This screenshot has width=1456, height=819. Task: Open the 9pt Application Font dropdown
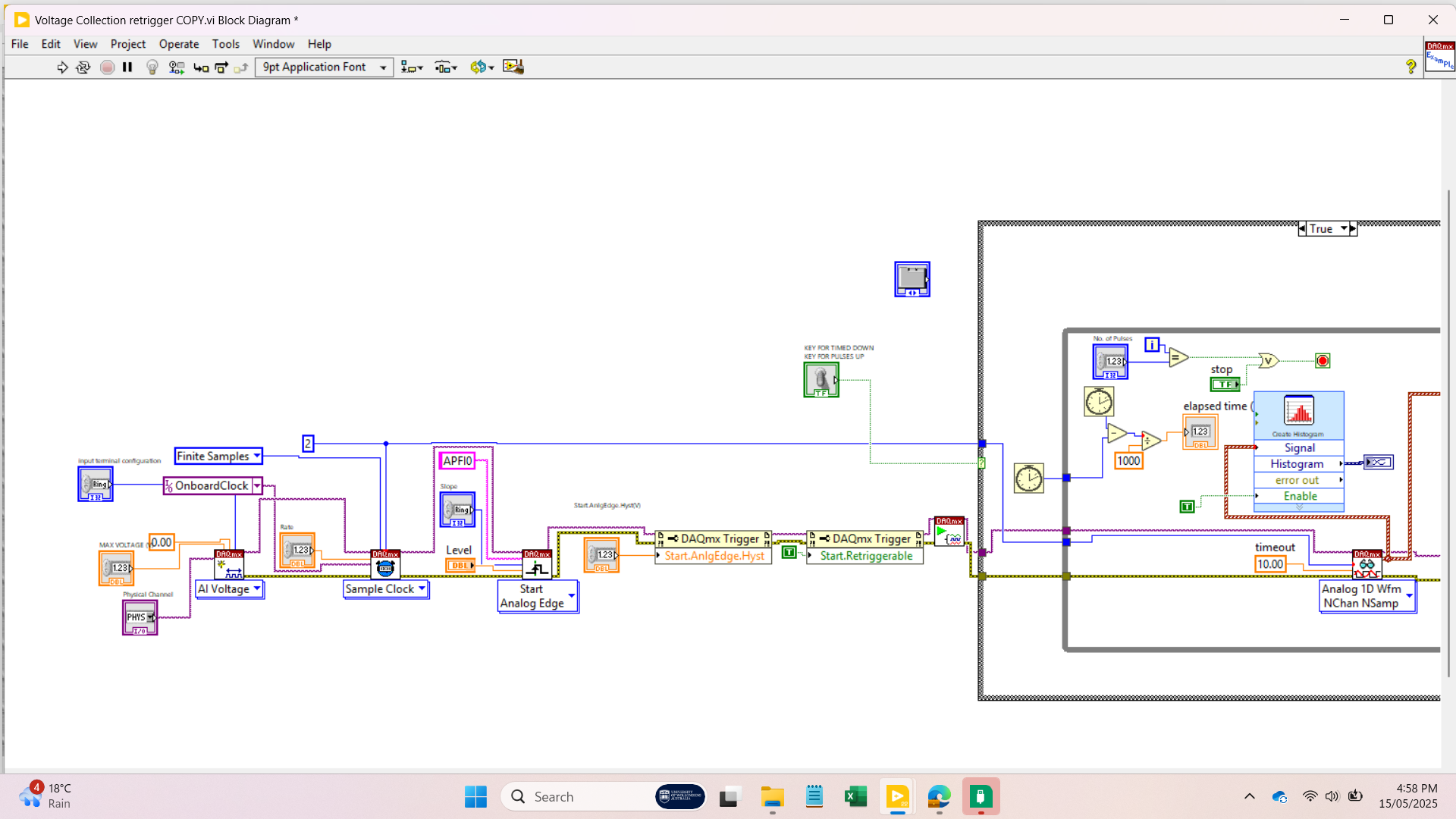[325, 67]
